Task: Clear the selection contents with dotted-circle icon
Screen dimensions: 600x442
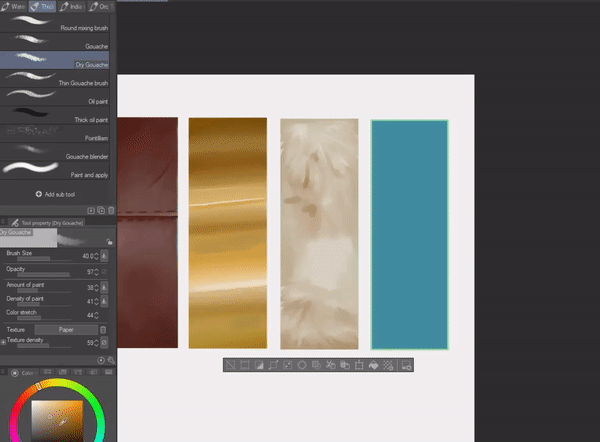Action: [x=302, y=365]
